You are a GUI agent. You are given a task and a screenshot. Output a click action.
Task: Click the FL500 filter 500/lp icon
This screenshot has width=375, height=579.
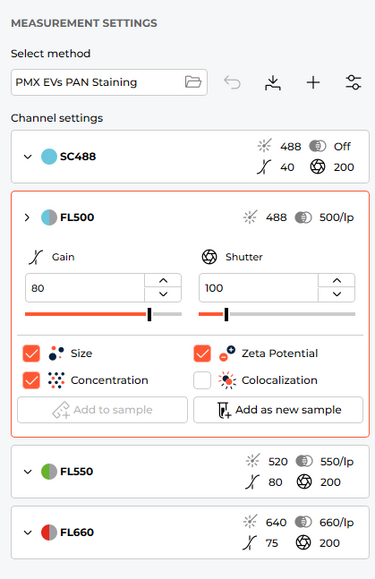303,217
